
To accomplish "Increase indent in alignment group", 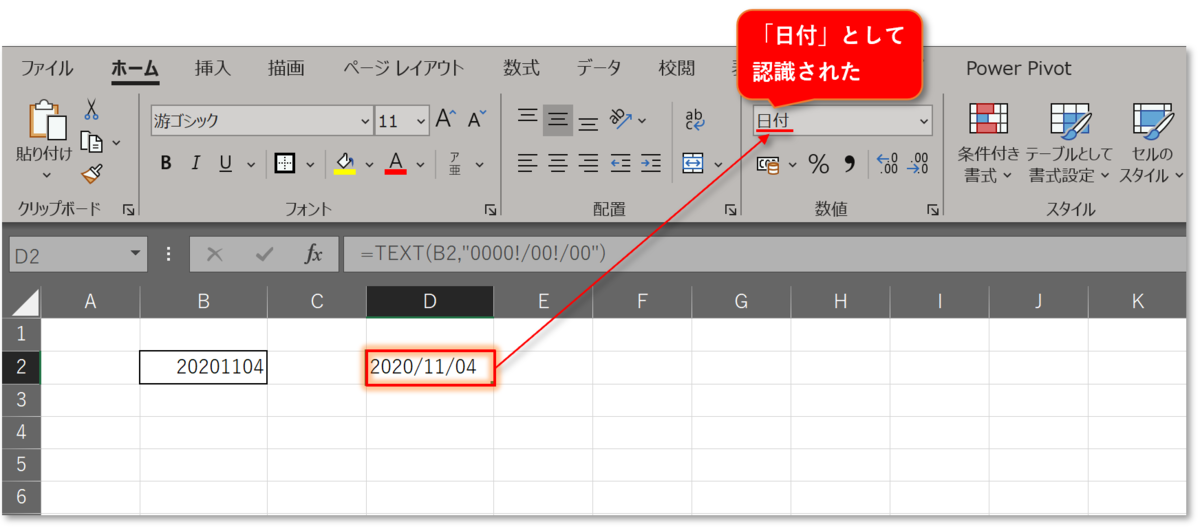I will click(x=651, y=163).
